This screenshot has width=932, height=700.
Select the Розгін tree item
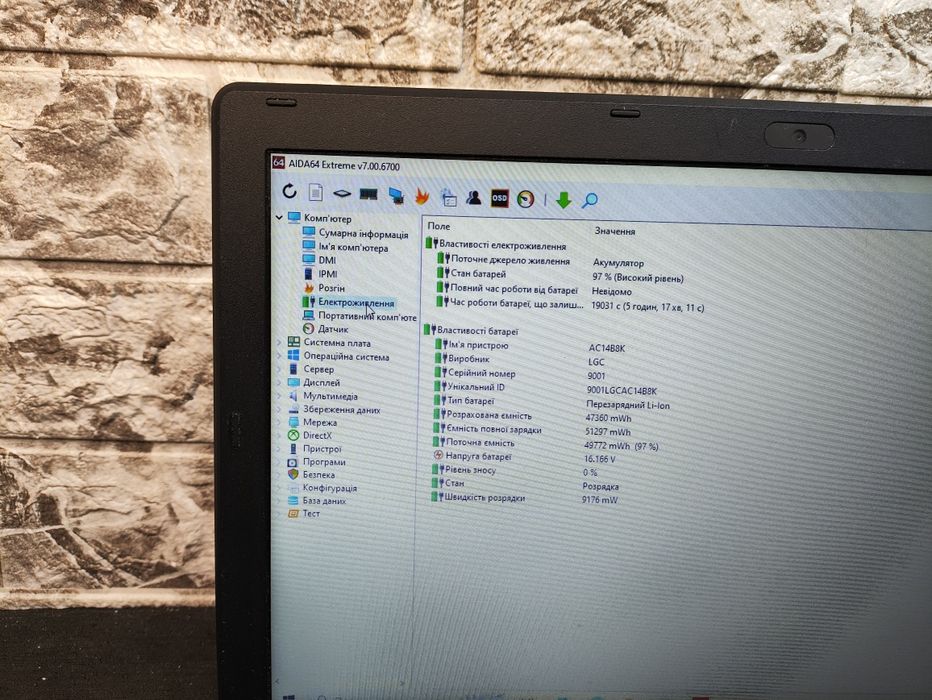(x=331, y=288)
